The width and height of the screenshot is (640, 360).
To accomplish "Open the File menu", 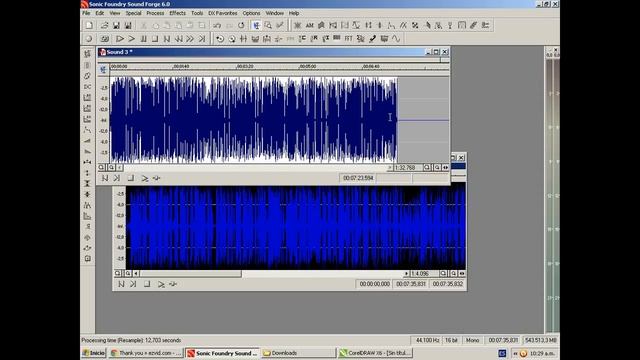I will 86,13.
